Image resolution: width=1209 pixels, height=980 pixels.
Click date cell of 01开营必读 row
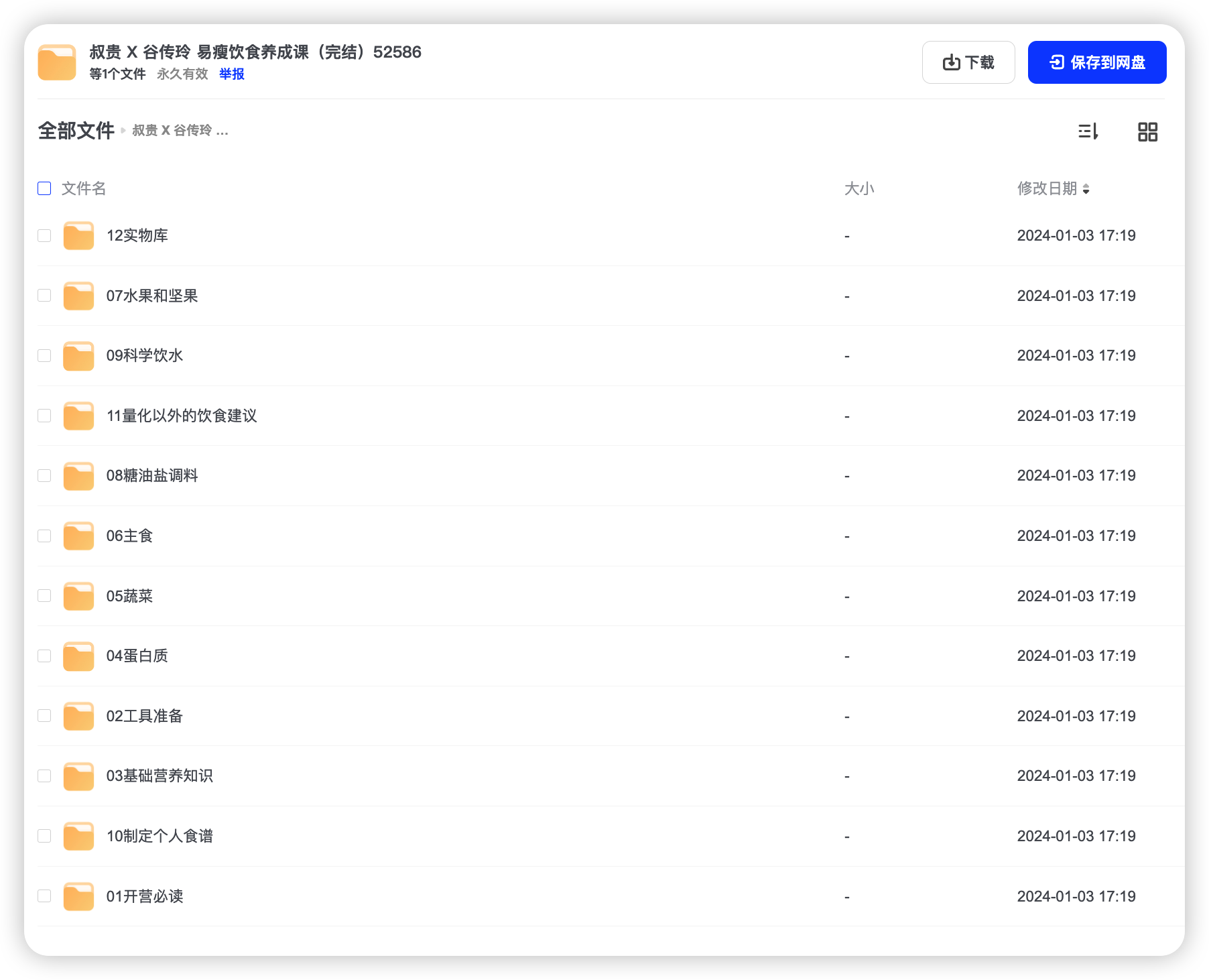click(1076, 896)
